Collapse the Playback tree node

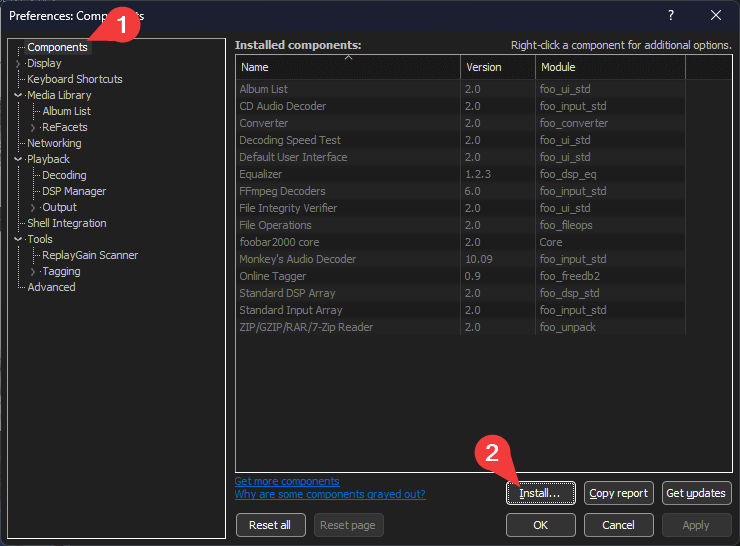click(18, 159)
